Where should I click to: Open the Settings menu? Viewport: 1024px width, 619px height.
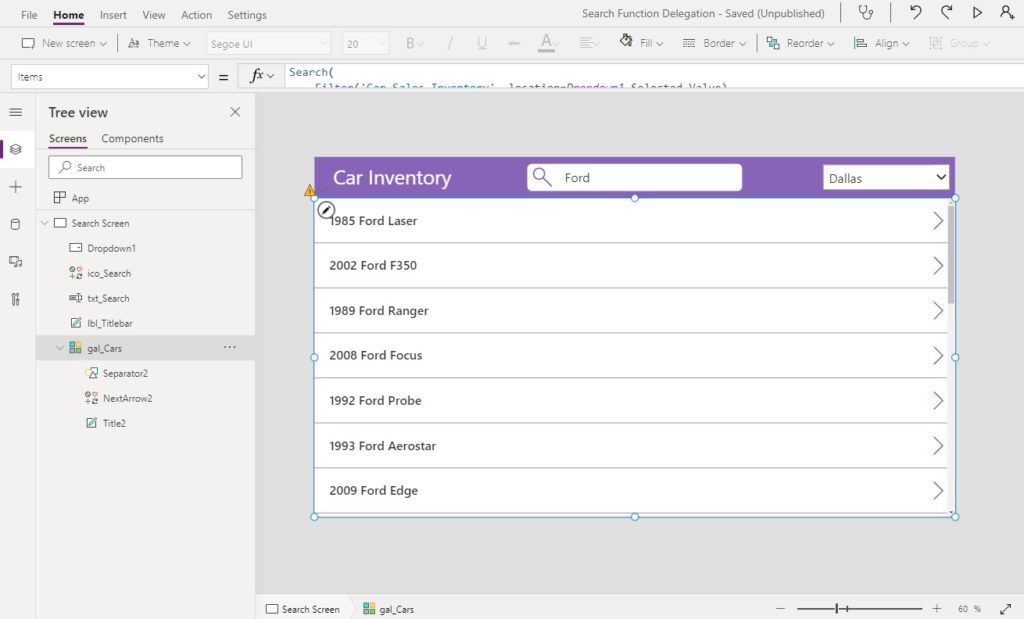[247, 14]
